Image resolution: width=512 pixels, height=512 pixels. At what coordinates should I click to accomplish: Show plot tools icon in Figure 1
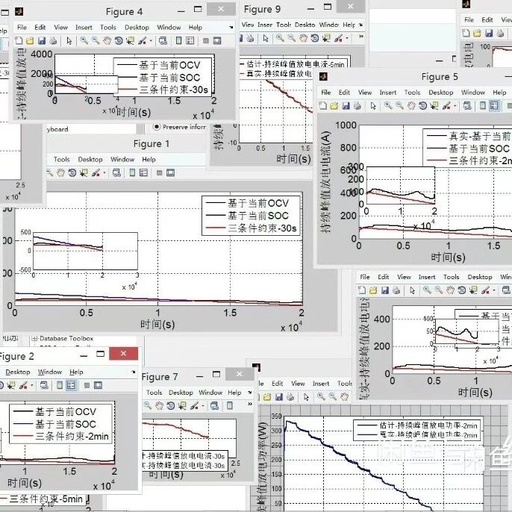pos(170,173)
